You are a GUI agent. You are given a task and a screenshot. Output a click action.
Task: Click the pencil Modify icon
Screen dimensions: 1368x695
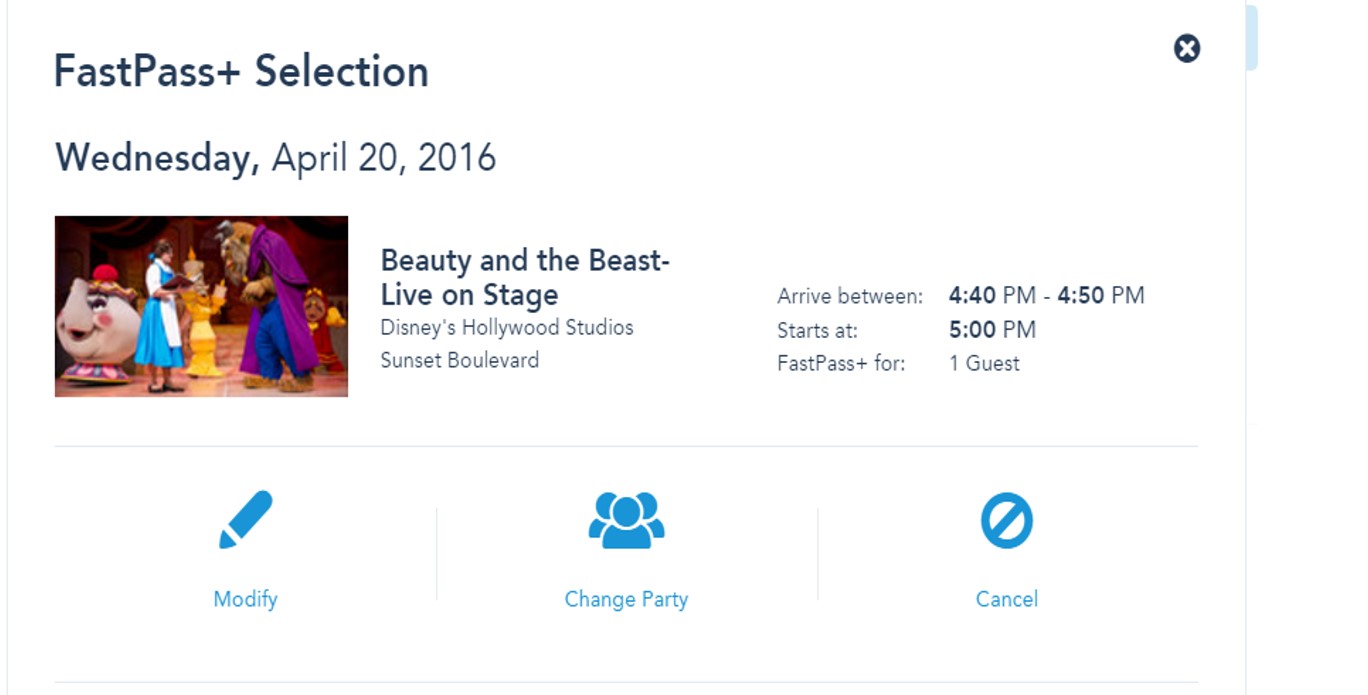tap(245, 519)
